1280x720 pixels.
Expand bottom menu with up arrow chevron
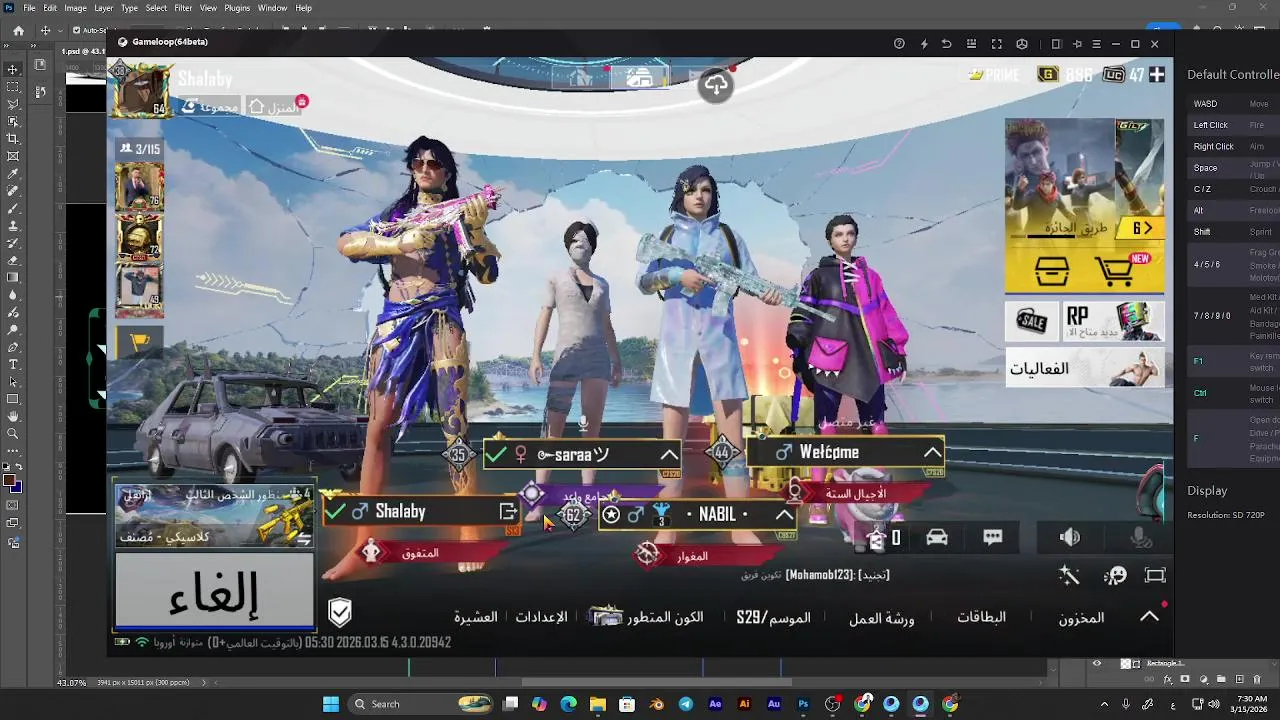point(1150,617)
